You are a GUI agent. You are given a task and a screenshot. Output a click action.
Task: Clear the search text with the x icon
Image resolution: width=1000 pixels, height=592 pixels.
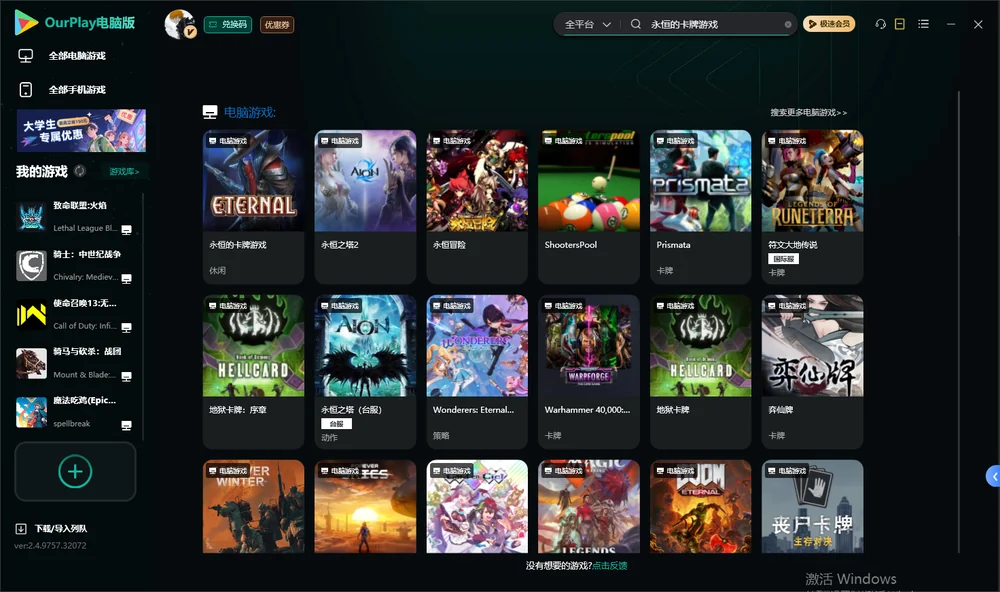[788, 24]
